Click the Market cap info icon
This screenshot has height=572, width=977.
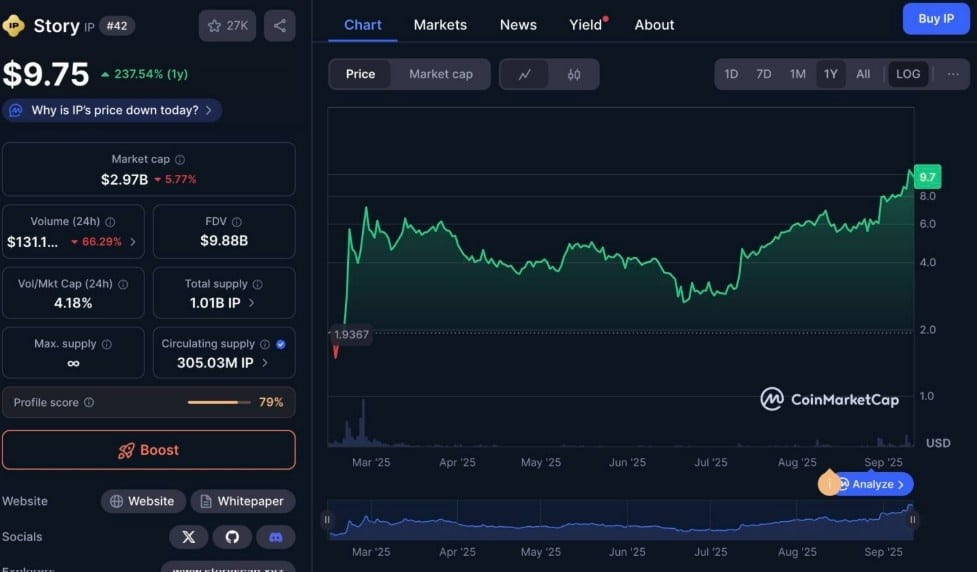(180, 160)
